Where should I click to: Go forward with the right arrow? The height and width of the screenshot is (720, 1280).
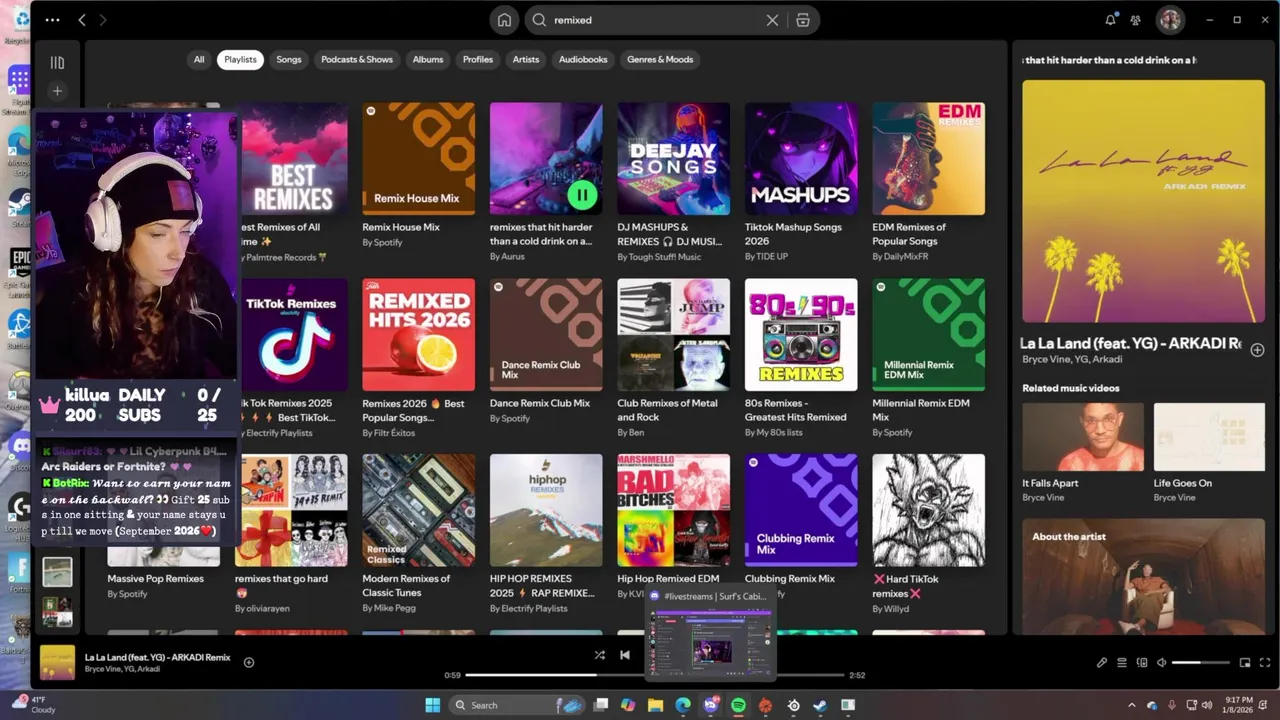pyautogui.click(x=102, y=20)
